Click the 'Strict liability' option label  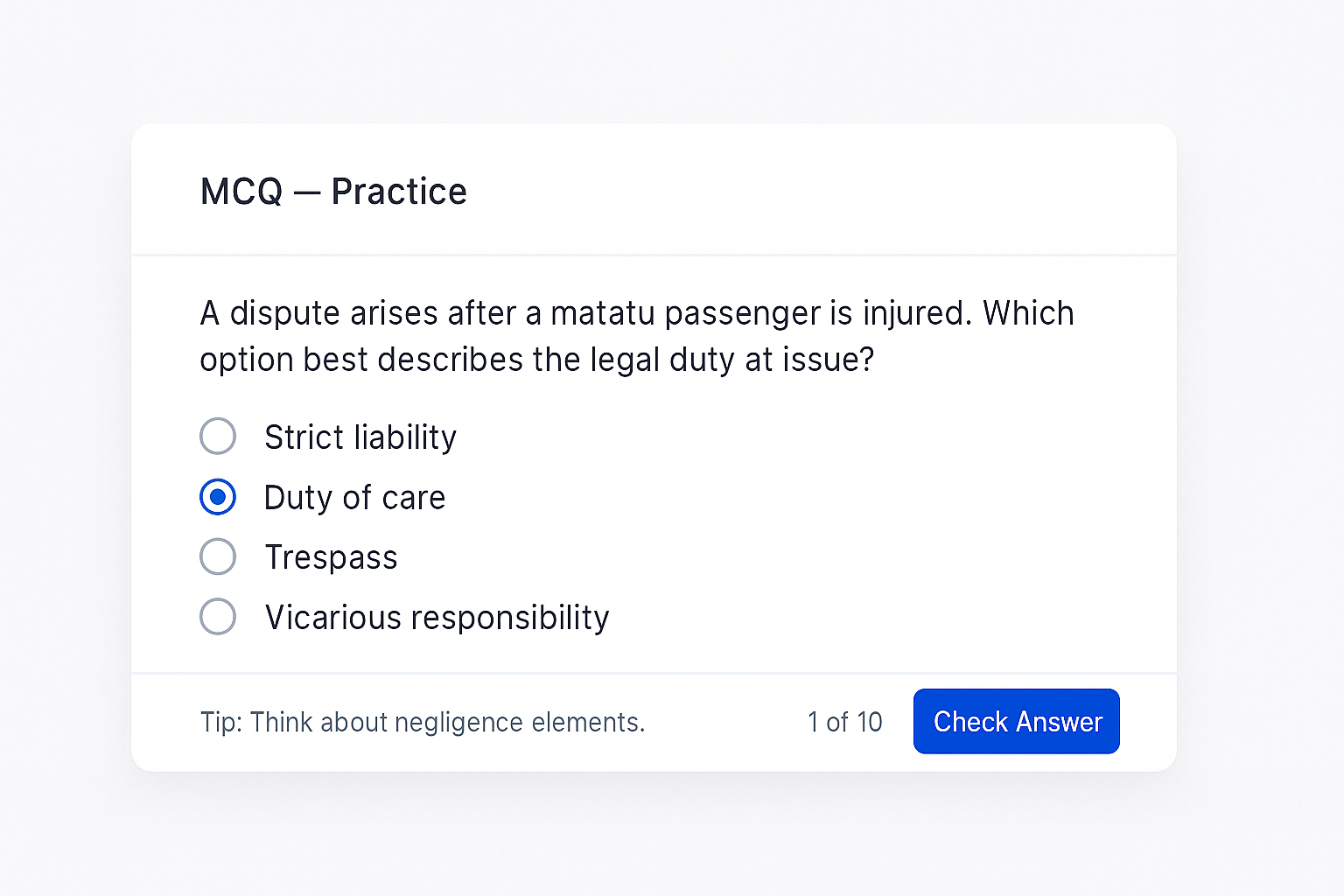(360, 437)
